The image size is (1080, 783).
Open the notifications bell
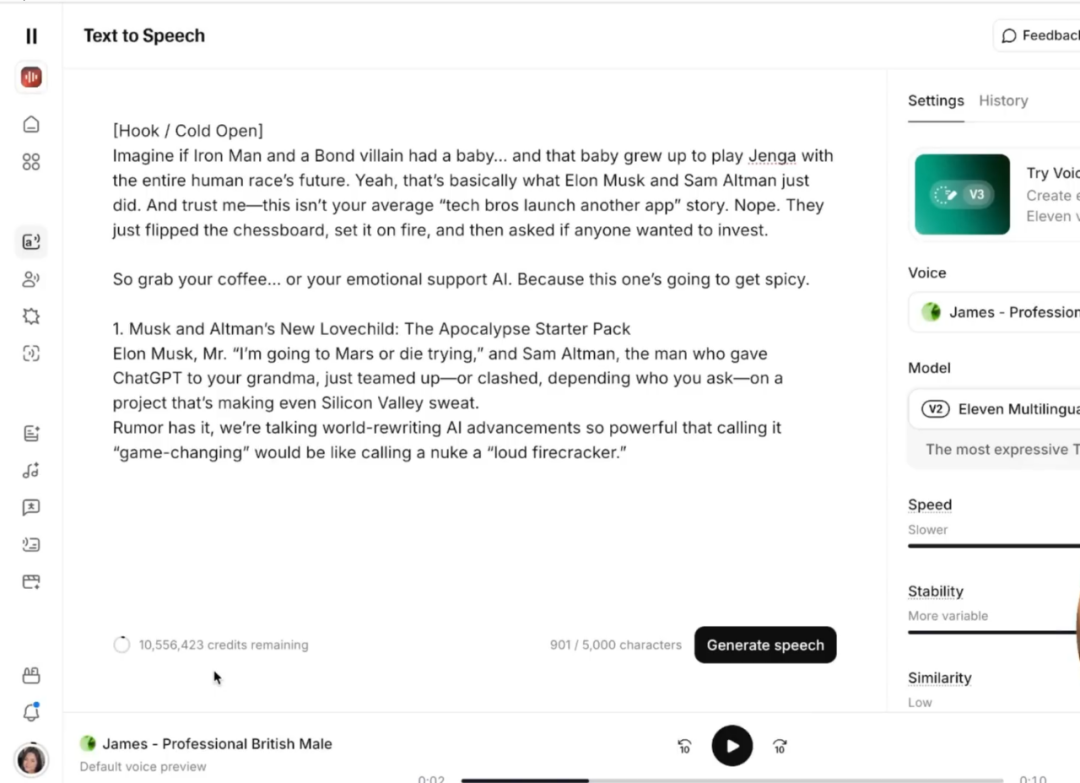31,712
